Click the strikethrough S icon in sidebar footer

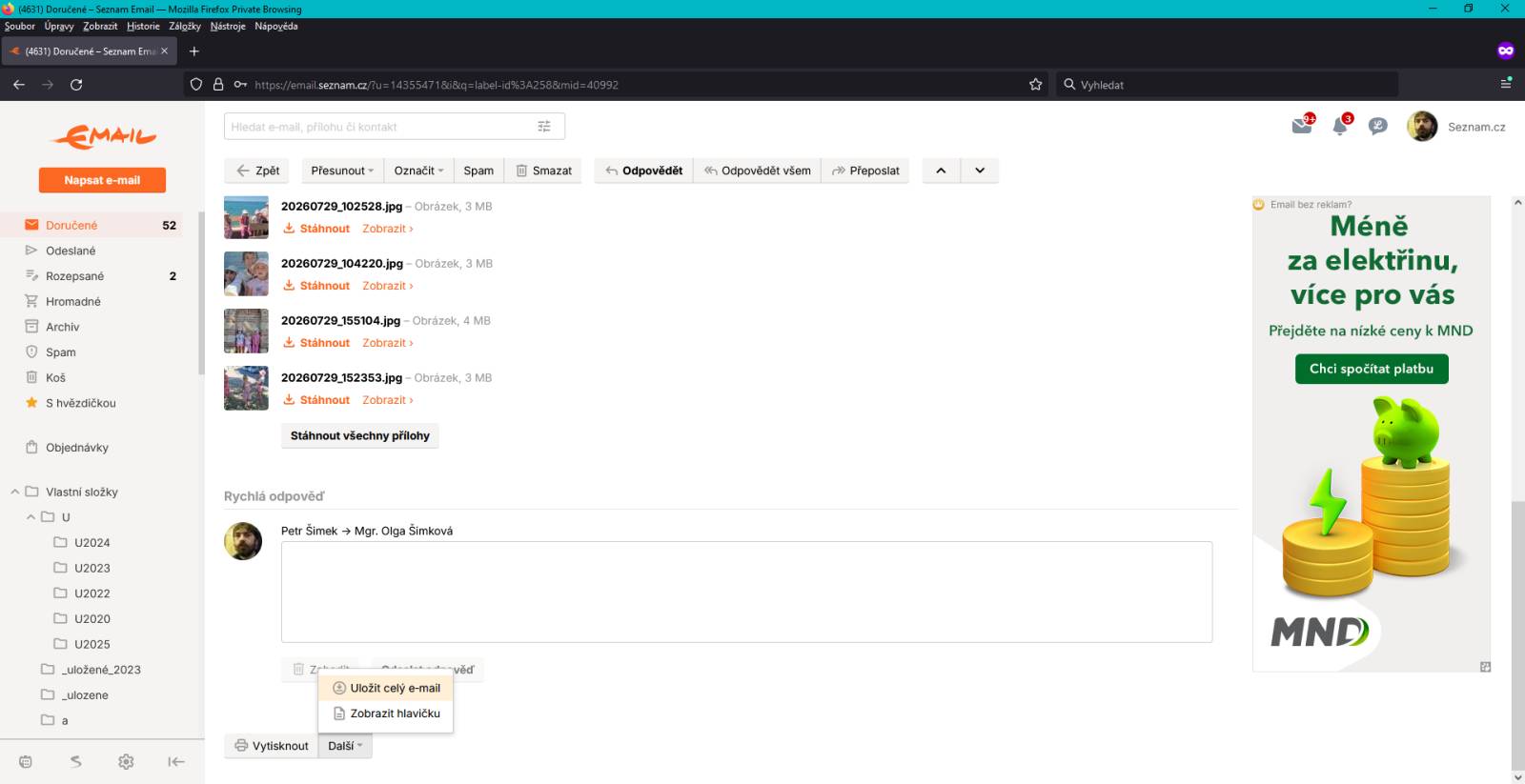coord(76,761)
